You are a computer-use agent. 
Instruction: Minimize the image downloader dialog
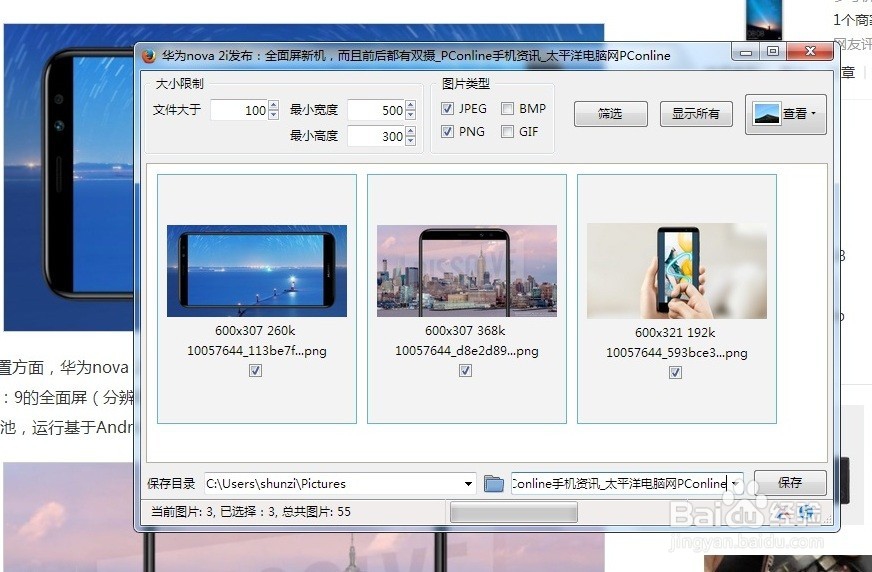click(746, 52)
